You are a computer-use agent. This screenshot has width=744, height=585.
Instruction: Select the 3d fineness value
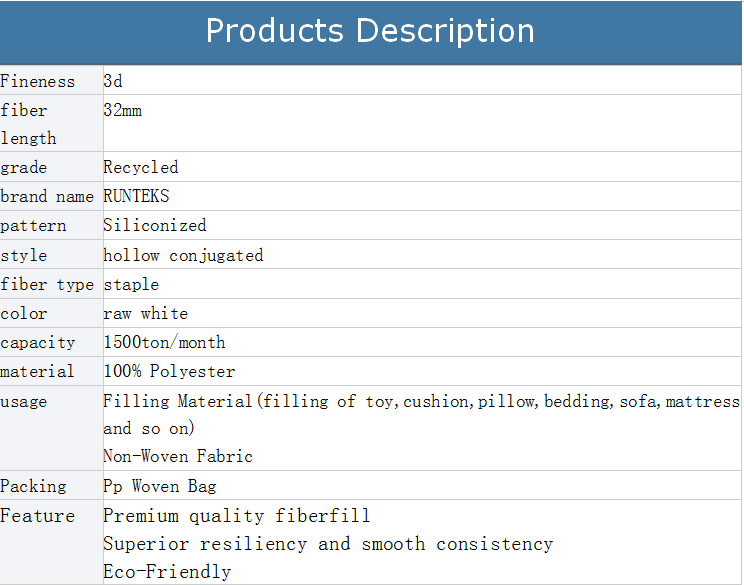[113, 81]
